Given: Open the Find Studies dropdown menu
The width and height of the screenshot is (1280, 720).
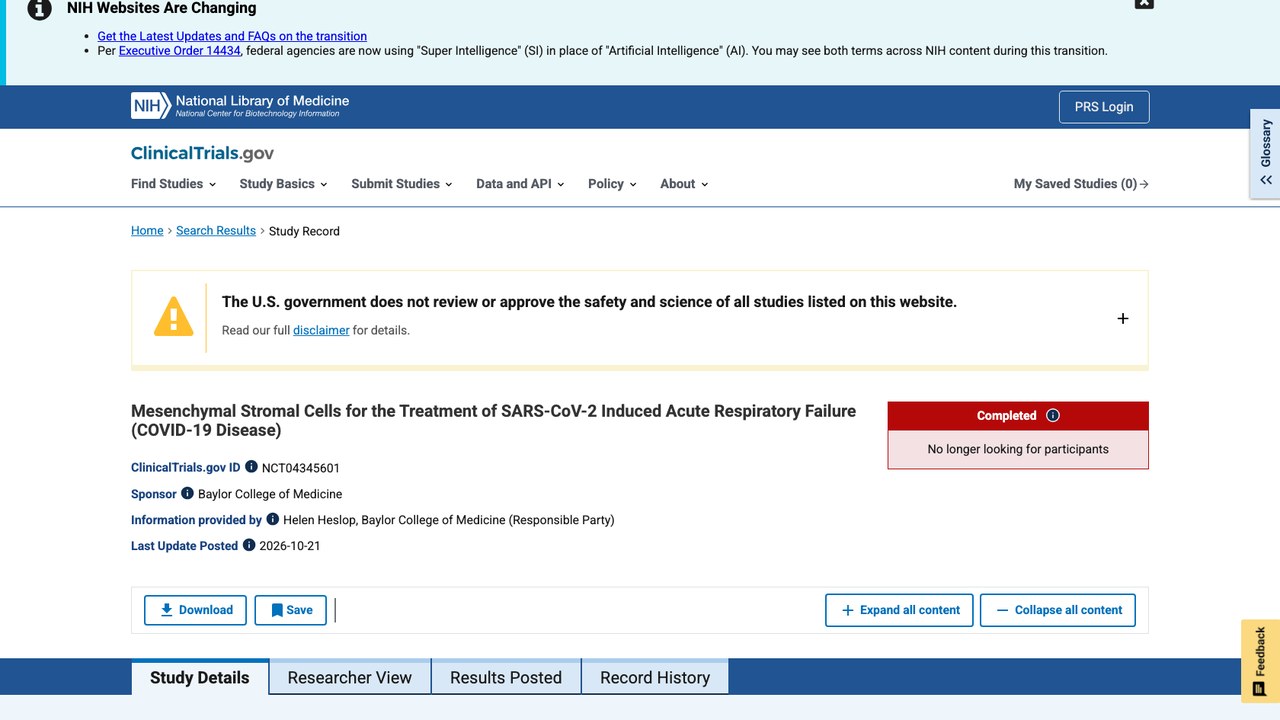Looking at the screenshot, I should coord(174,184).
